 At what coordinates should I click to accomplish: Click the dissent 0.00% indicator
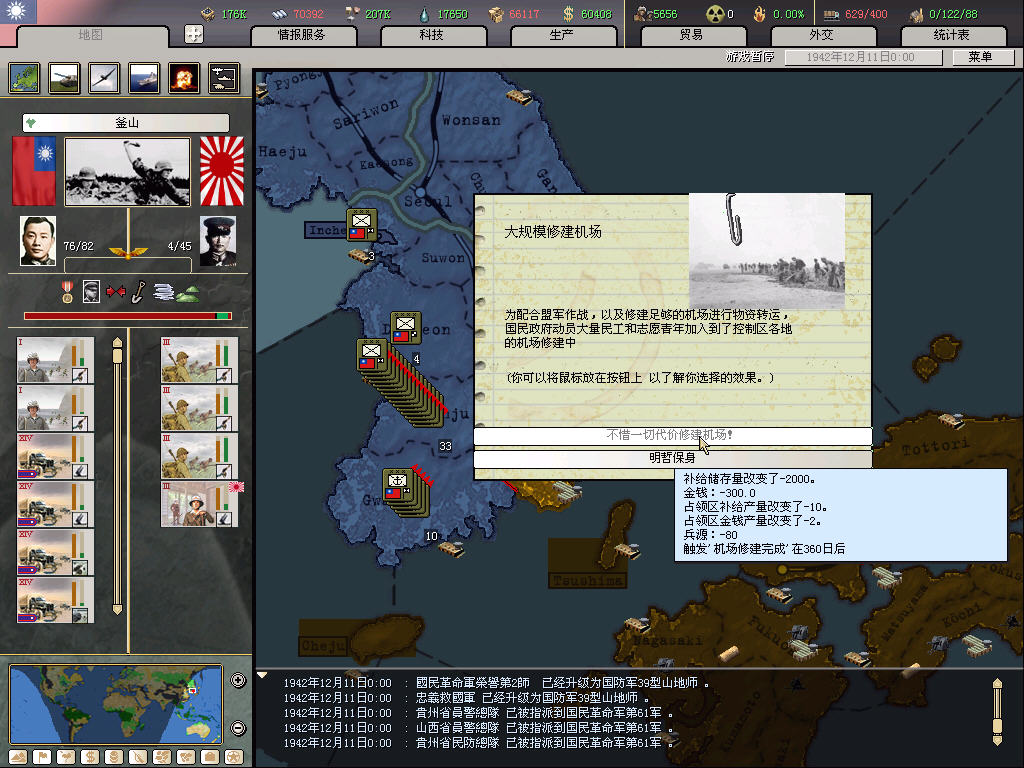pos(780,14)
